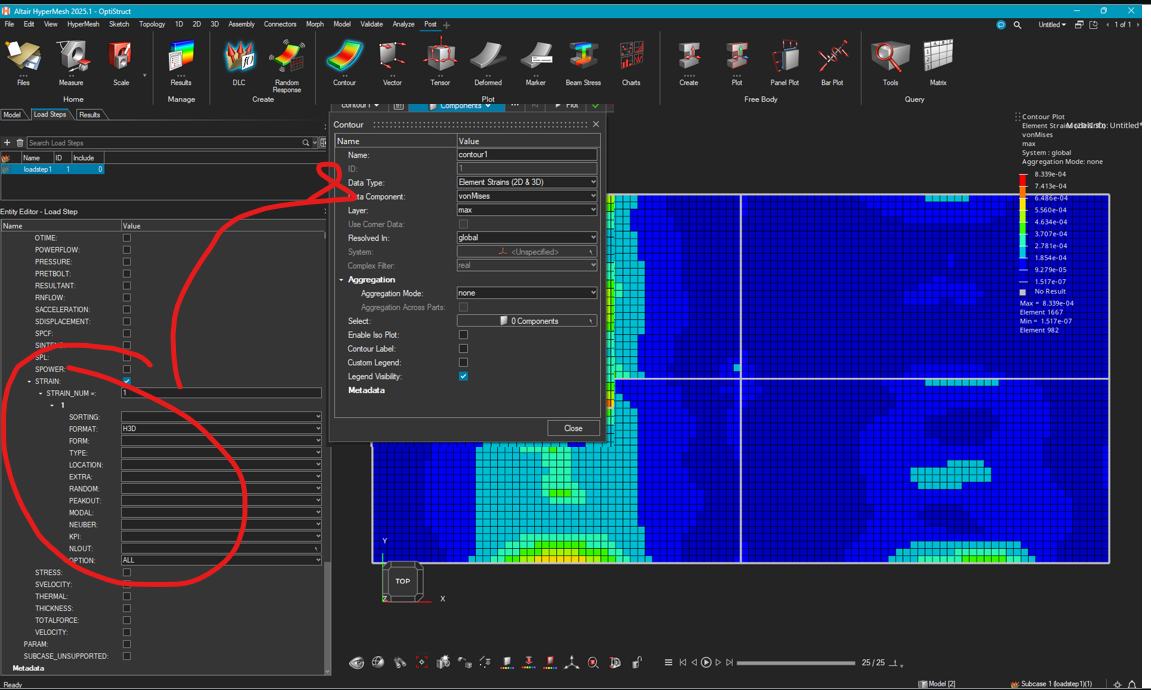This screenshot has height=690, width=1151.
Task: Open the Panel Plot tool
Action: (x=785, y=63)
